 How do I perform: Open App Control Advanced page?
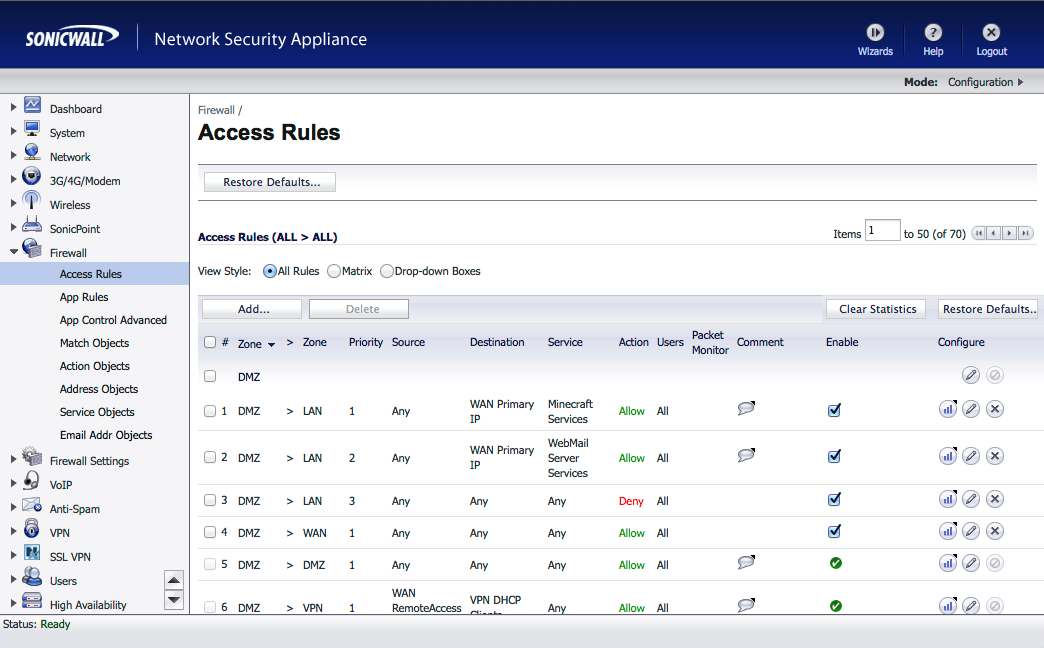tap(113, 320)
